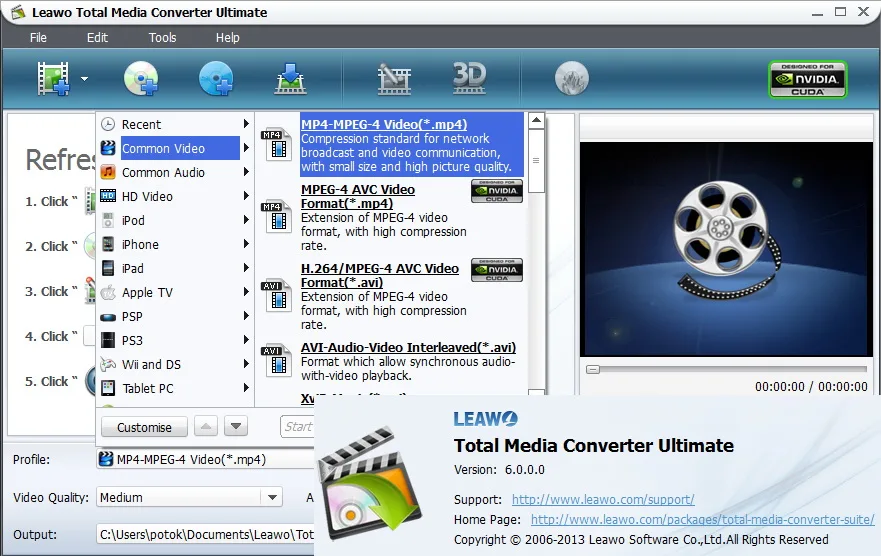The width and height of the screenshot is (881, 556).
Task: Open the Help menu
Action: pos(228,38)
